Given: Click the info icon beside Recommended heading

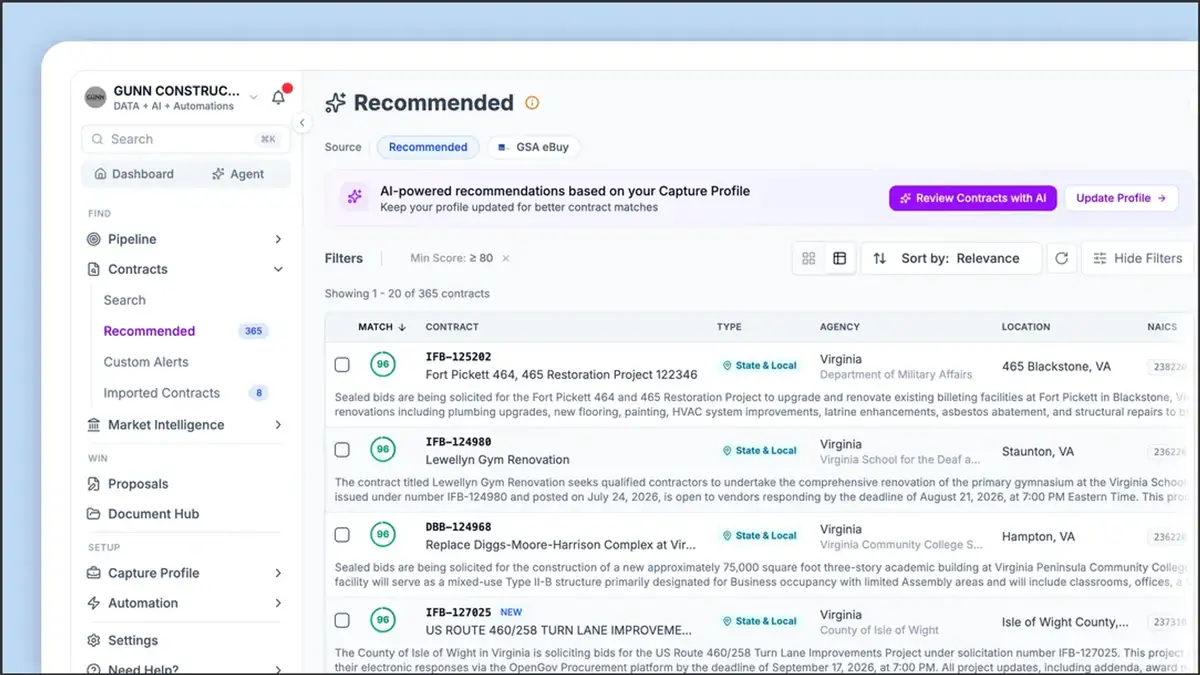Looking at the screenshot, I should tap(532, 103).
